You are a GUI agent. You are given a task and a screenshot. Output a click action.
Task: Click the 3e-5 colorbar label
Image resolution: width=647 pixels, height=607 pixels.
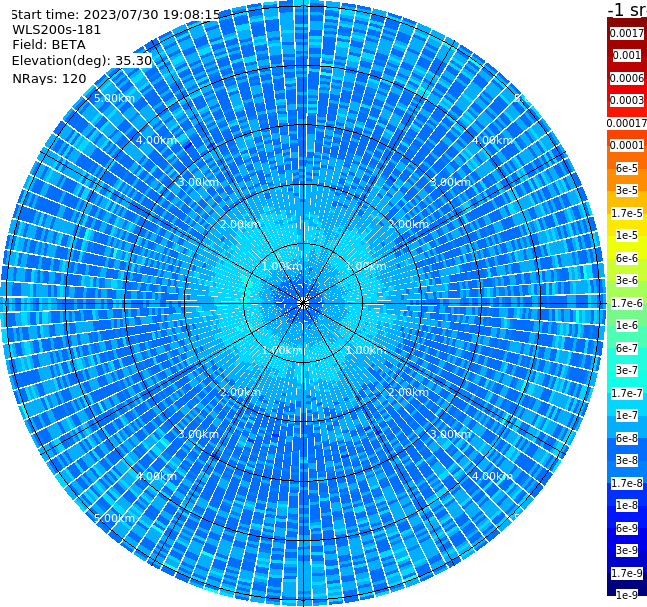[x=627, y=190]
